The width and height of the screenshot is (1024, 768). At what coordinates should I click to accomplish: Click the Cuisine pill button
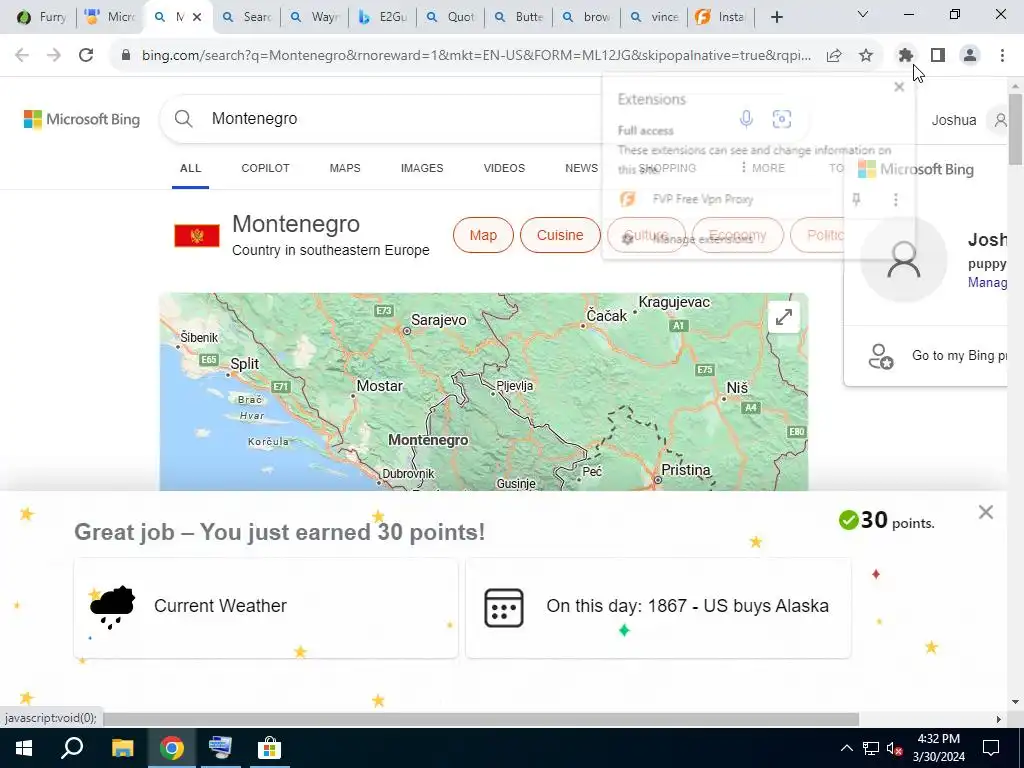click(x=560, y=235)
